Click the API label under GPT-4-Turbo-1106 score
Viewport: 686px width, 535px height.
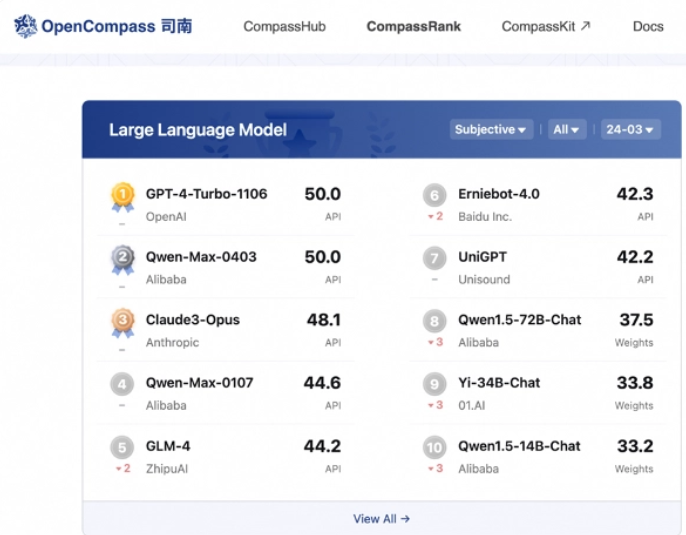[333, 217]
